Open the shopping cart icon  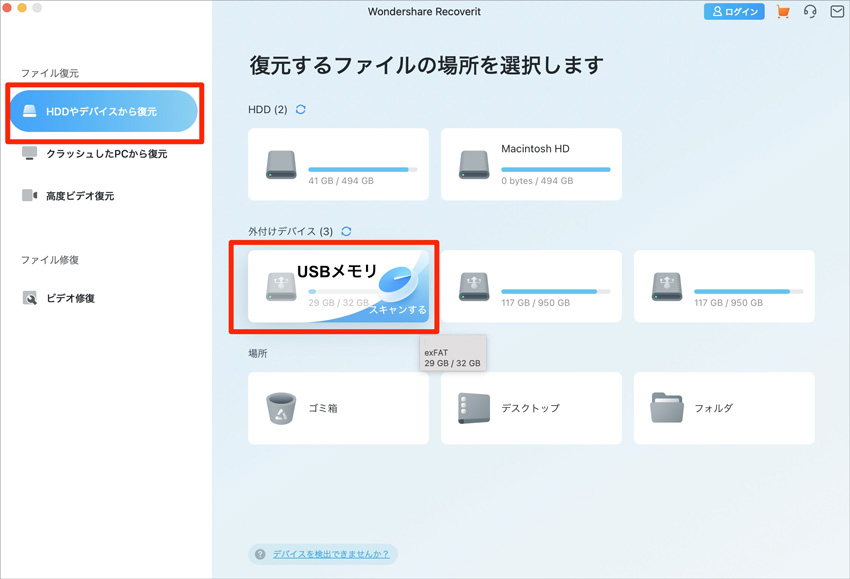[x=783, y=11]
